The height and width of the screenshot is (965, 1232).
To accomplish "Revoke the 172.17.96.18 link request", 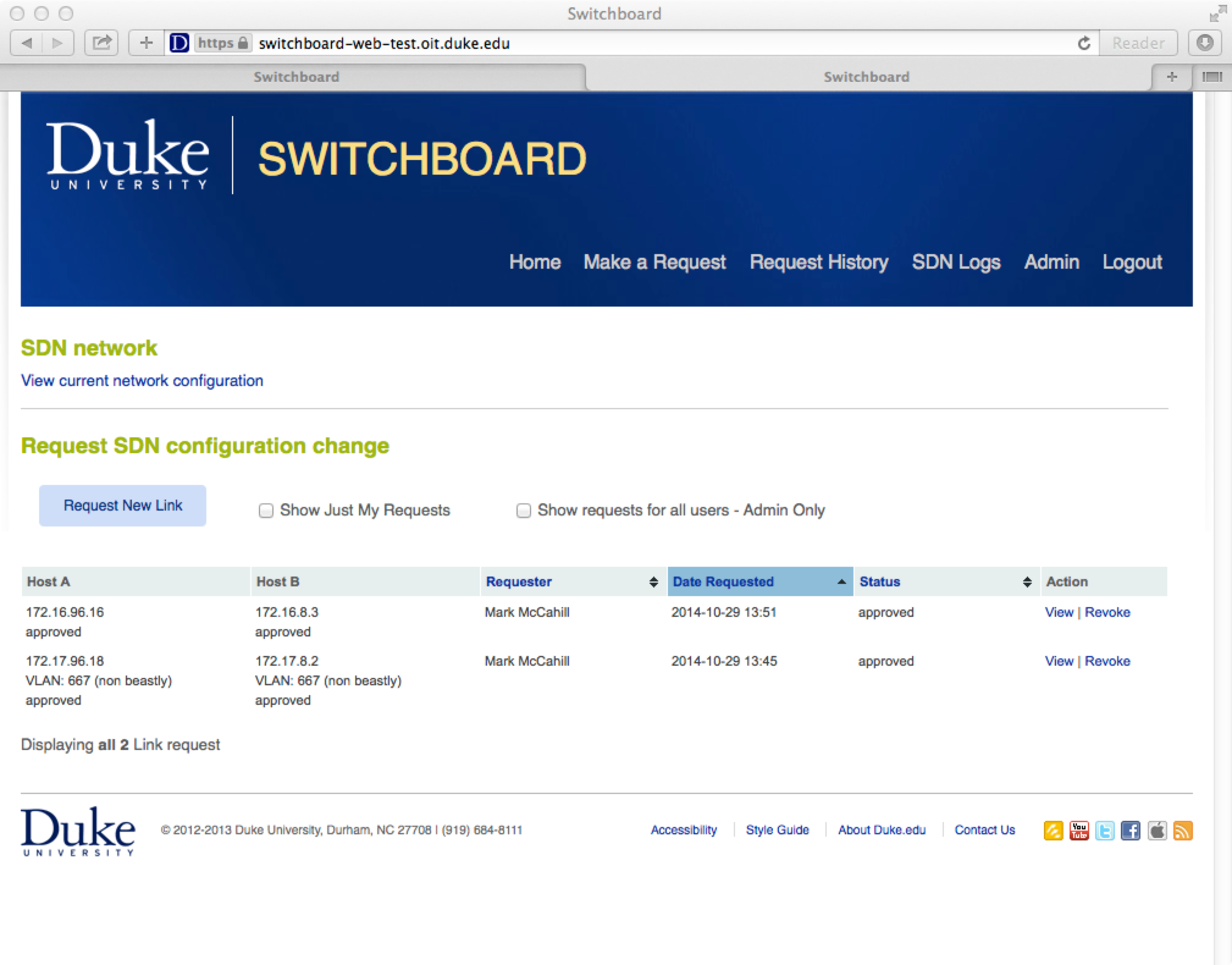I will tap(1107, 661).
